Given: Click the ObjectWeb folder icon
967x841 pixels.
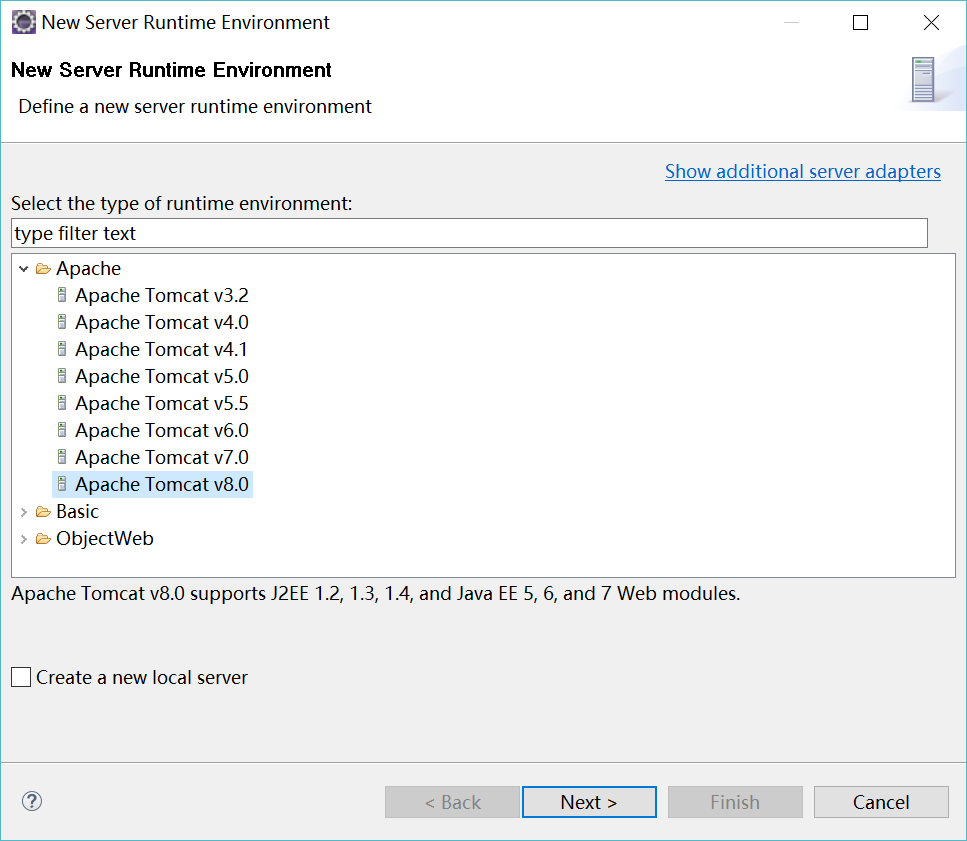Looking at the screenshot, I should [x=43, y=539].
